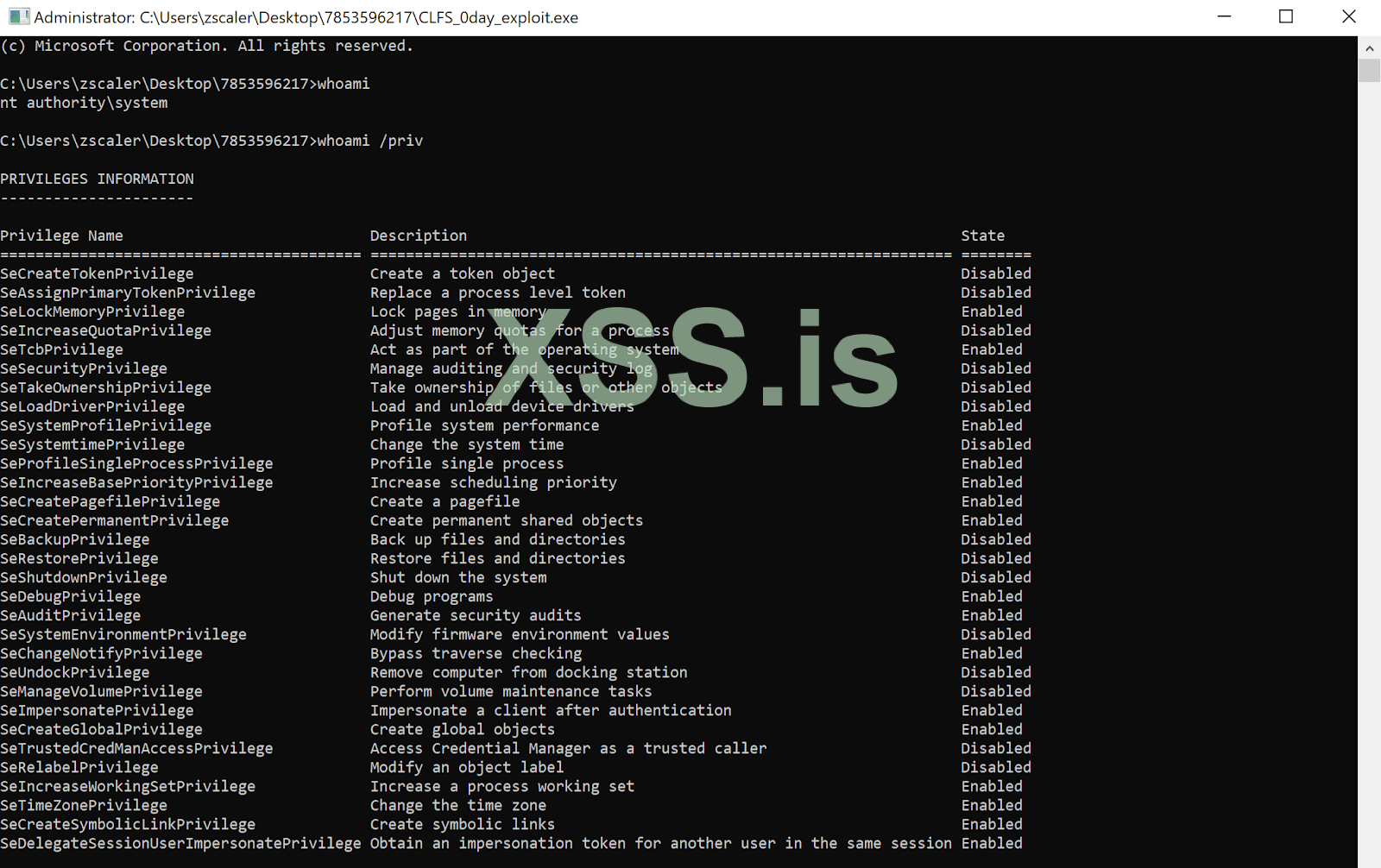Click the "Debug programs" description
Screen dimensions: 1381x868
click(x=432, y=596)
